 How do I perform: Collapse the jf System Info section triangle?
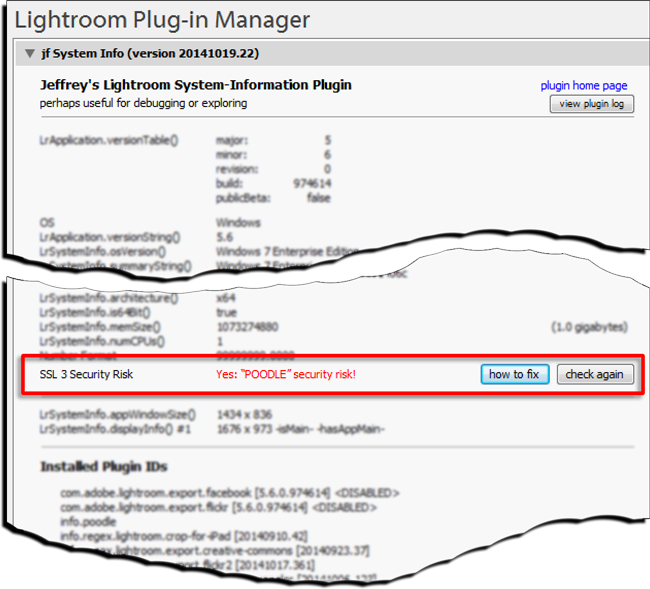29,53
